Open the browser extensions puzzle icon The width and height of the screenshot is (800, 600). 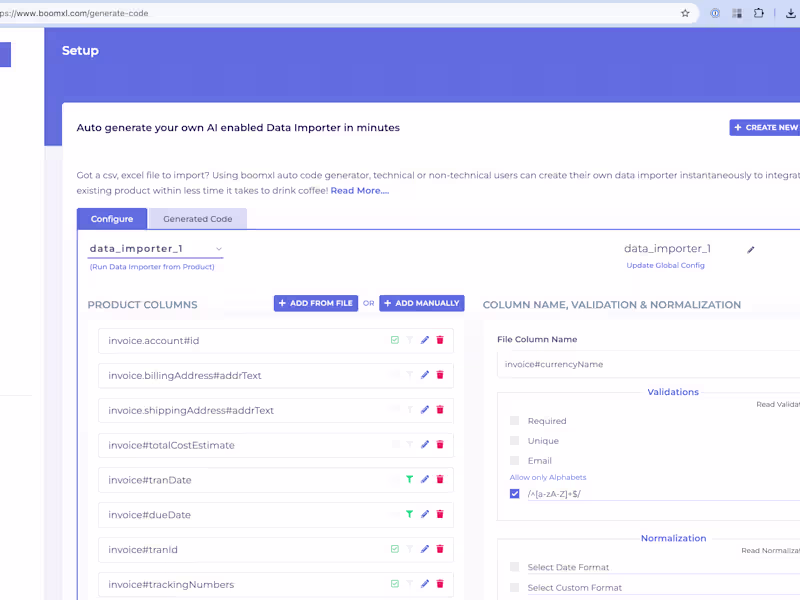click(759, 14)
